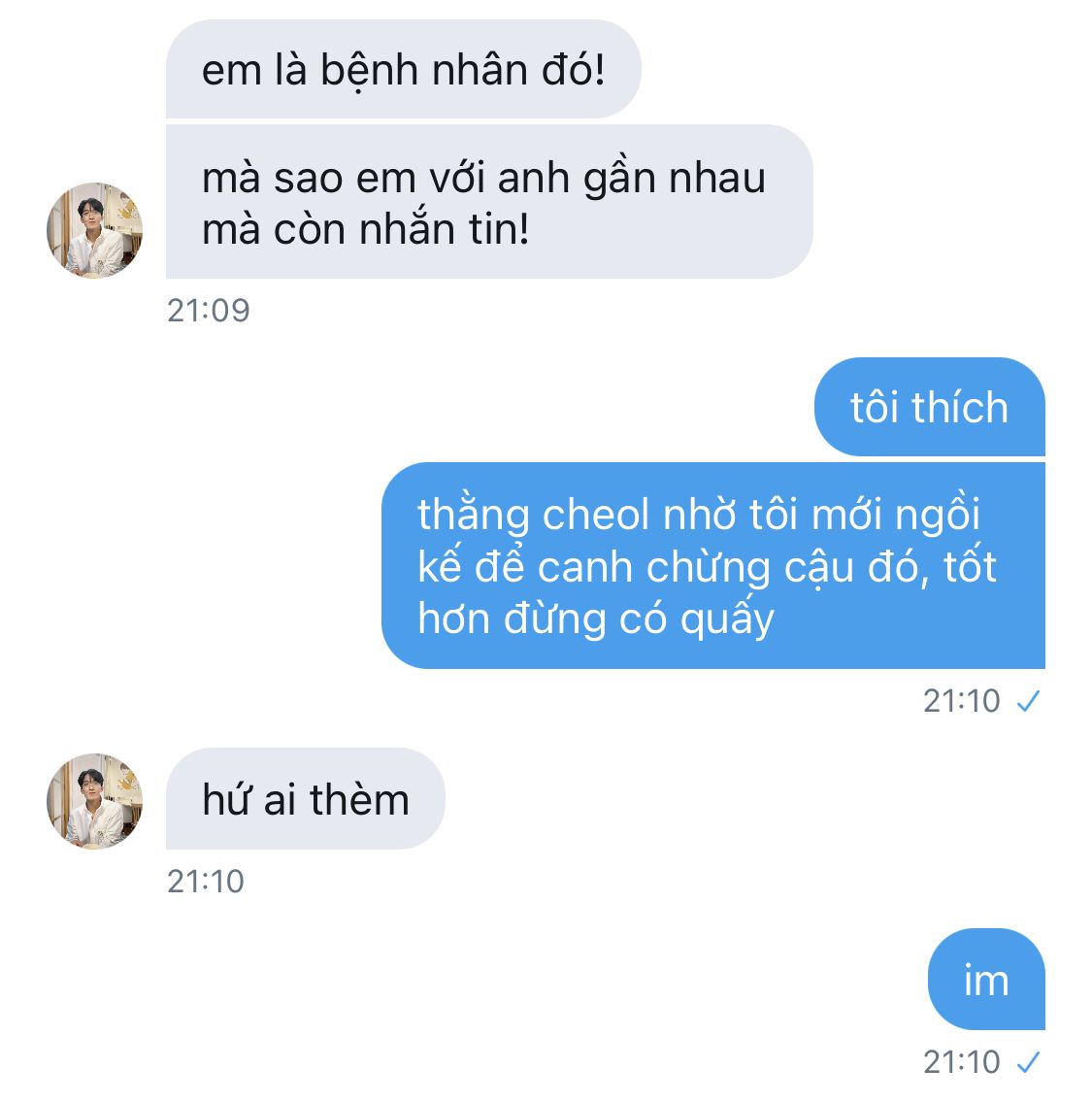Click the read checkmark under 'im'
Image resolution: width=1092 pixels, height=1102 pixels.
[1029, 1062]
